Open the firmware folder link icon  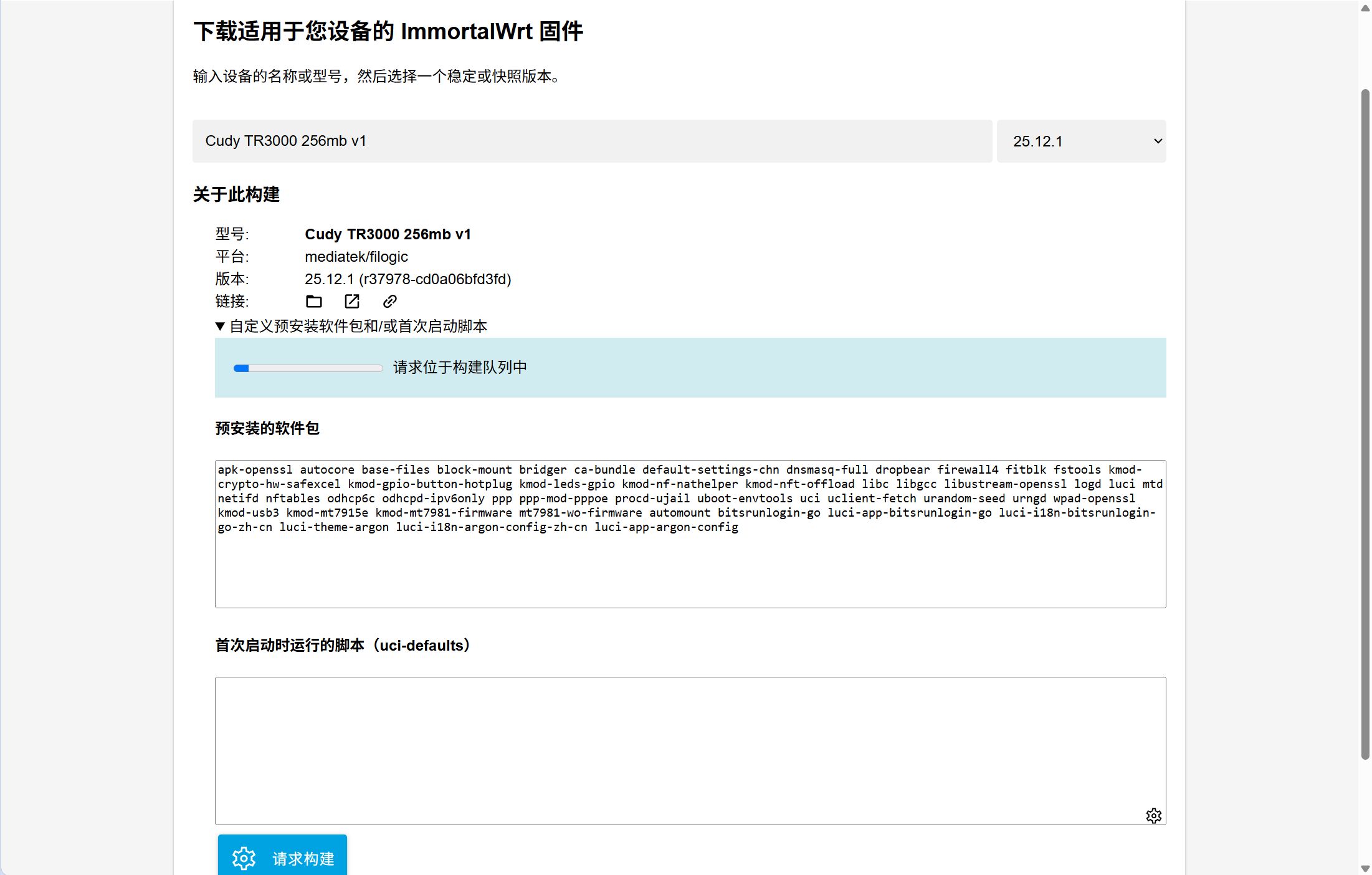[x=314, y=302]
